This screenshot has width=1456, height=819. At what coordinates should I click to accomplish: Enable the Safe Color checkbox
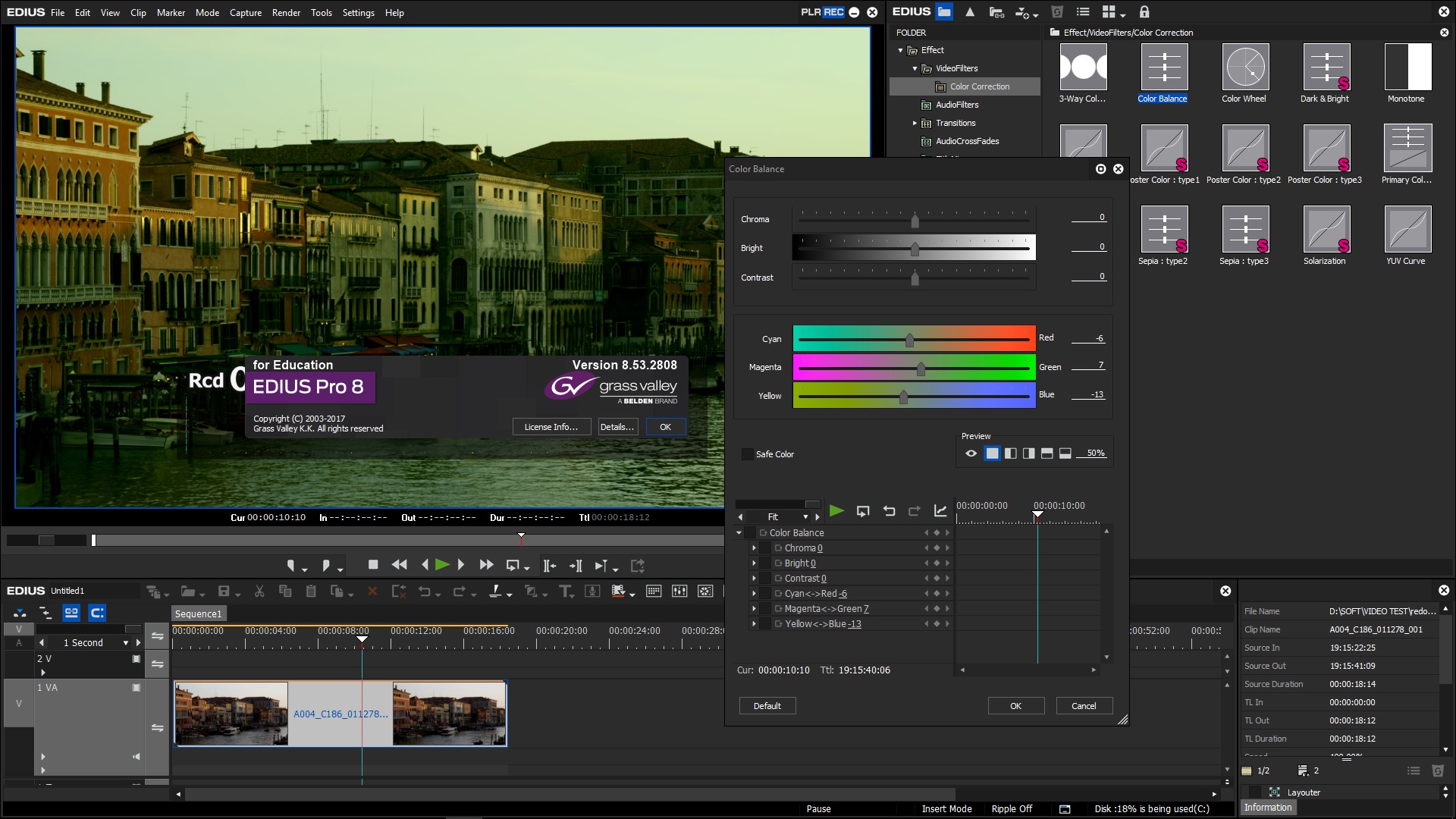coord(747,454)
